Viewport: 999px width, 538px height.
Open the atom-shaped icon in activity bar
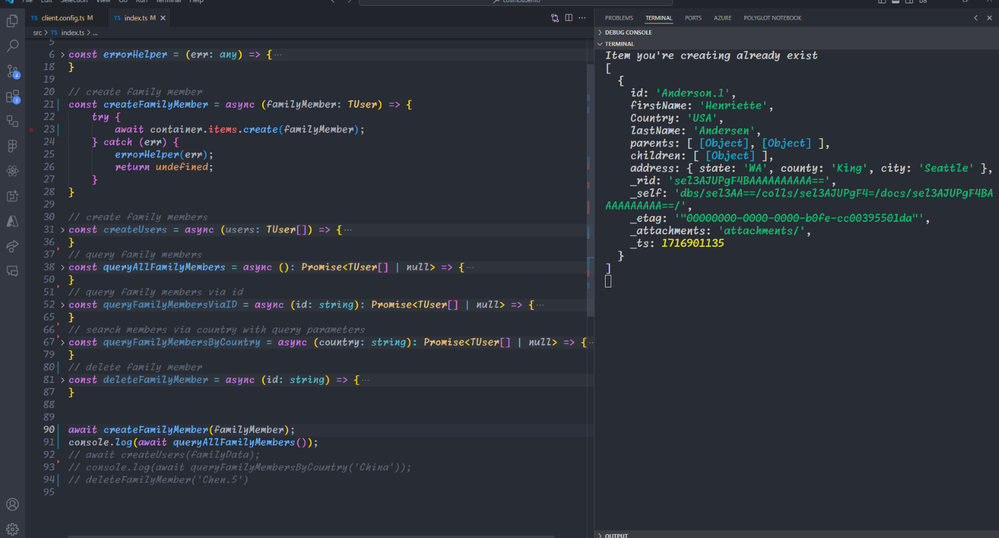click(x=12, y=171)
